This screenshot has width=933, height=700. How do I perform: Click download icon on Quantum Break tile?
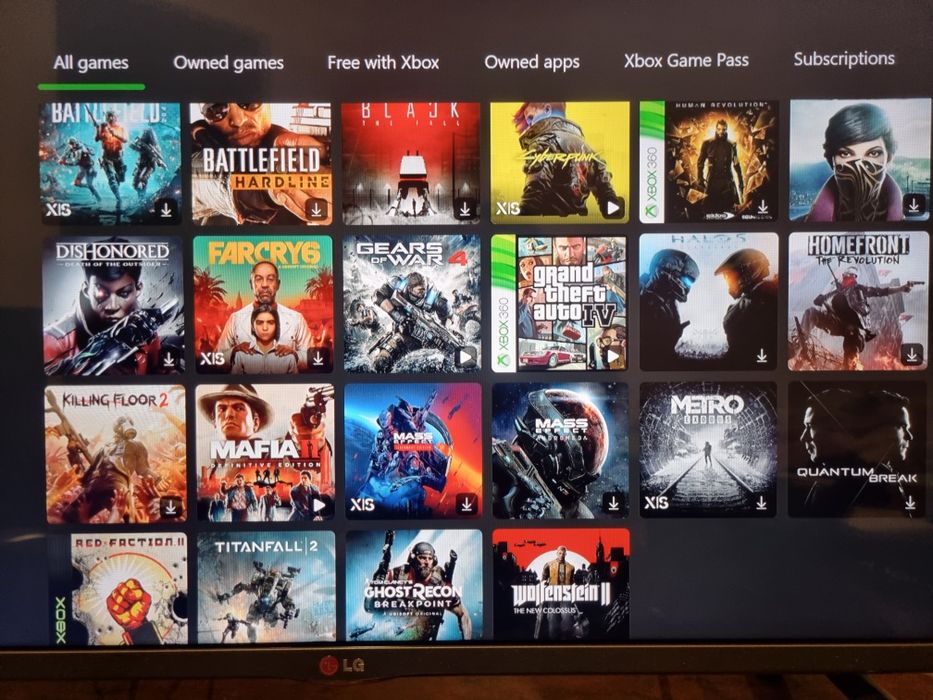[x=910, y=503]
